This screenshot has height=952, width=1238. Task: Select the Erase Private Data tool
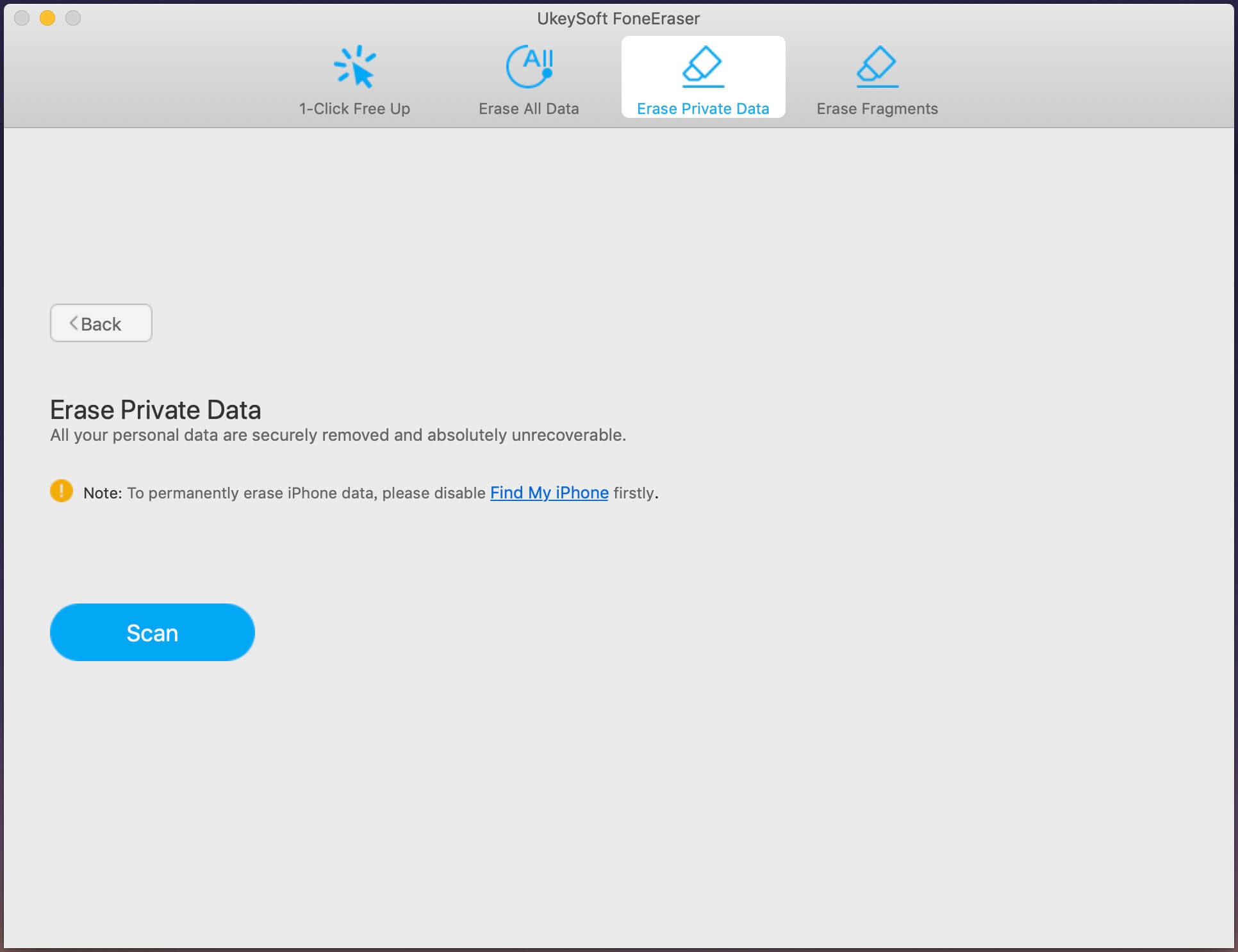pos(703,79)
